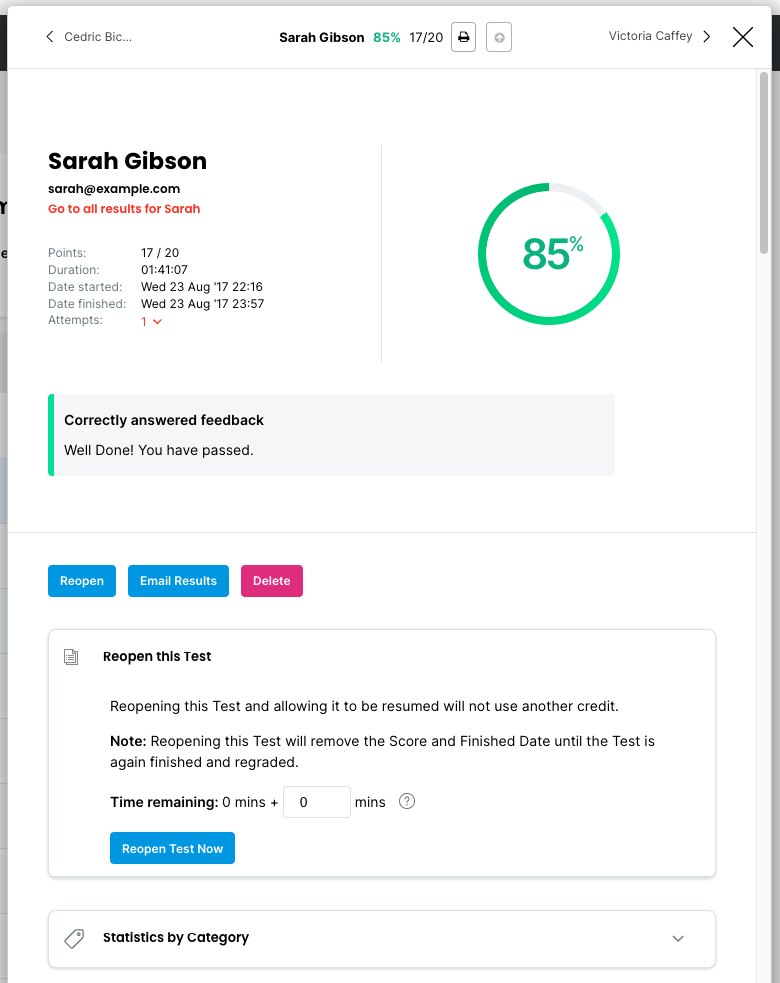Click the pink Delete button
Screen dimensions: 780x983
[x=271, y=581]
